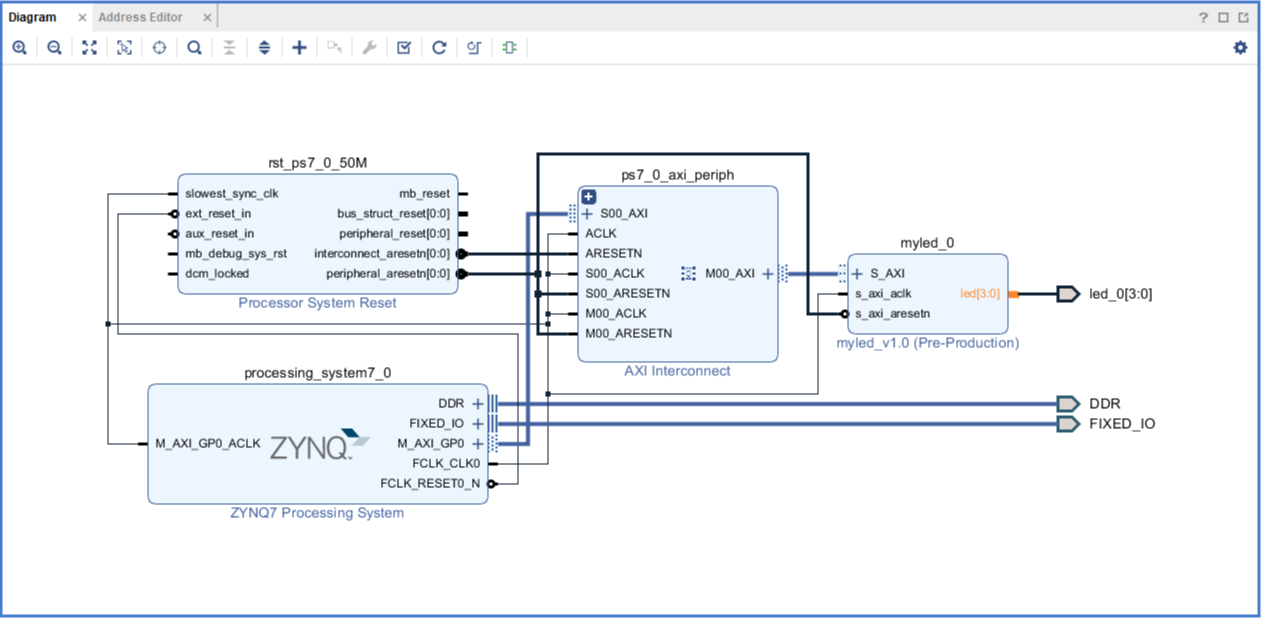This screenshot has height=619, width=1263.
Task: Select the M_AXI_GP0_ACLK pin
Action: tap(208, 444)
